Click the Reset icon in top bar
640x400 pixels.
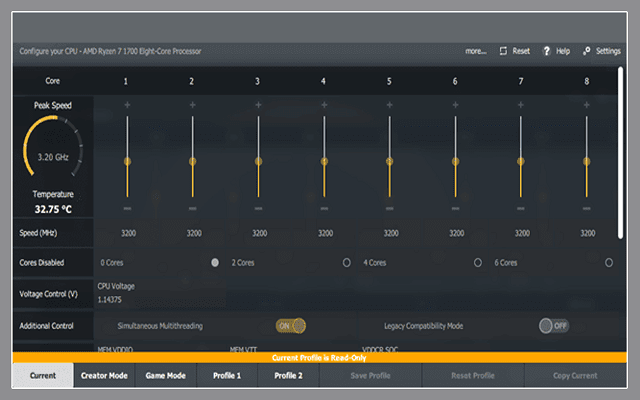(x=503, y=50)
